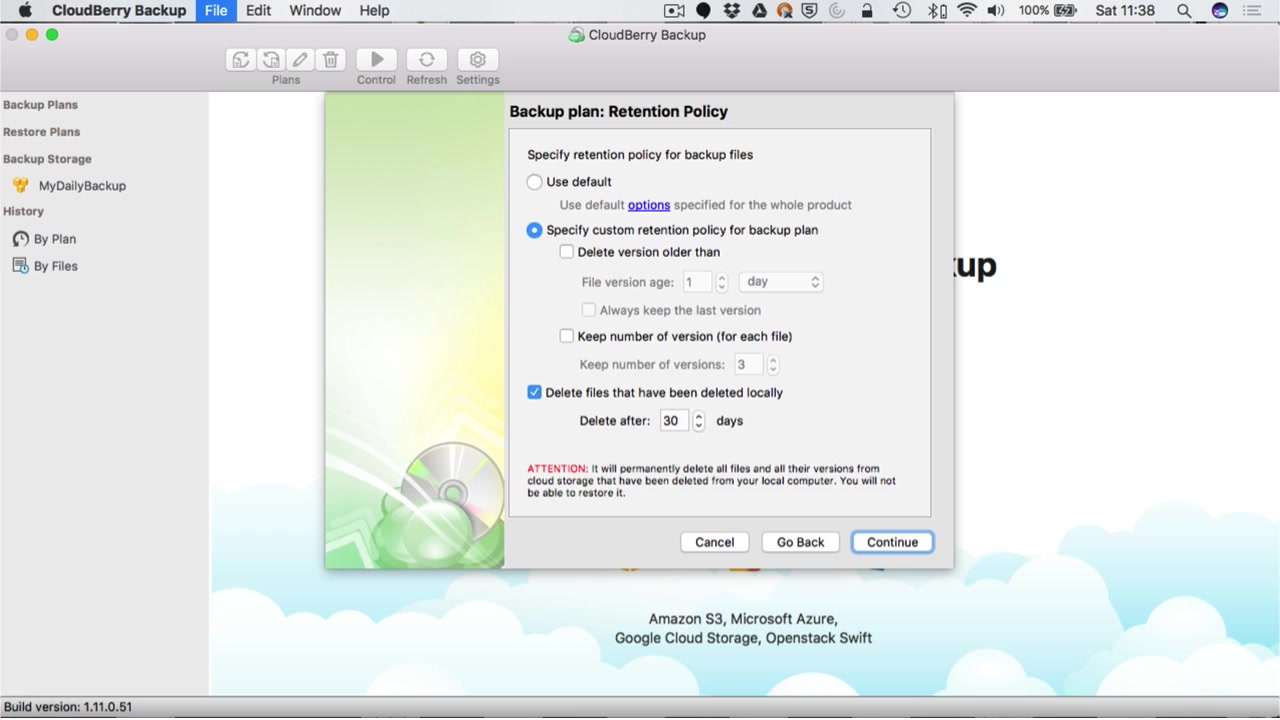Viewport: 1280px width, 720px height.
Task: Open the Google Drive menu bar icon
Action: 759,11
